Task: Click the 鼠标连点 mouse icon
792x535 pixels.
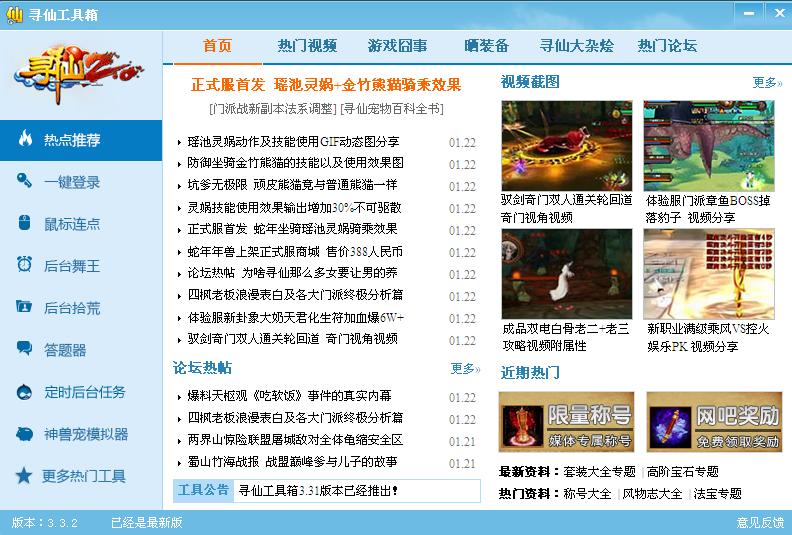Action: tap(24, 222)
